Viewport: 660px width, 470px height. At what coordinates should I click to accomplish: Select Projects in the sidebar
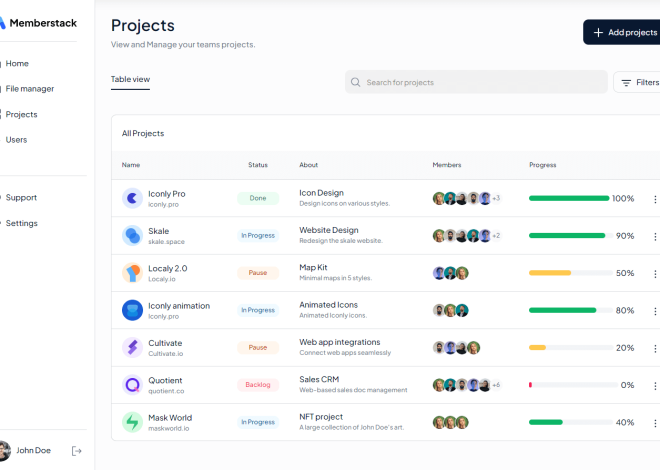tap(21, 114)
